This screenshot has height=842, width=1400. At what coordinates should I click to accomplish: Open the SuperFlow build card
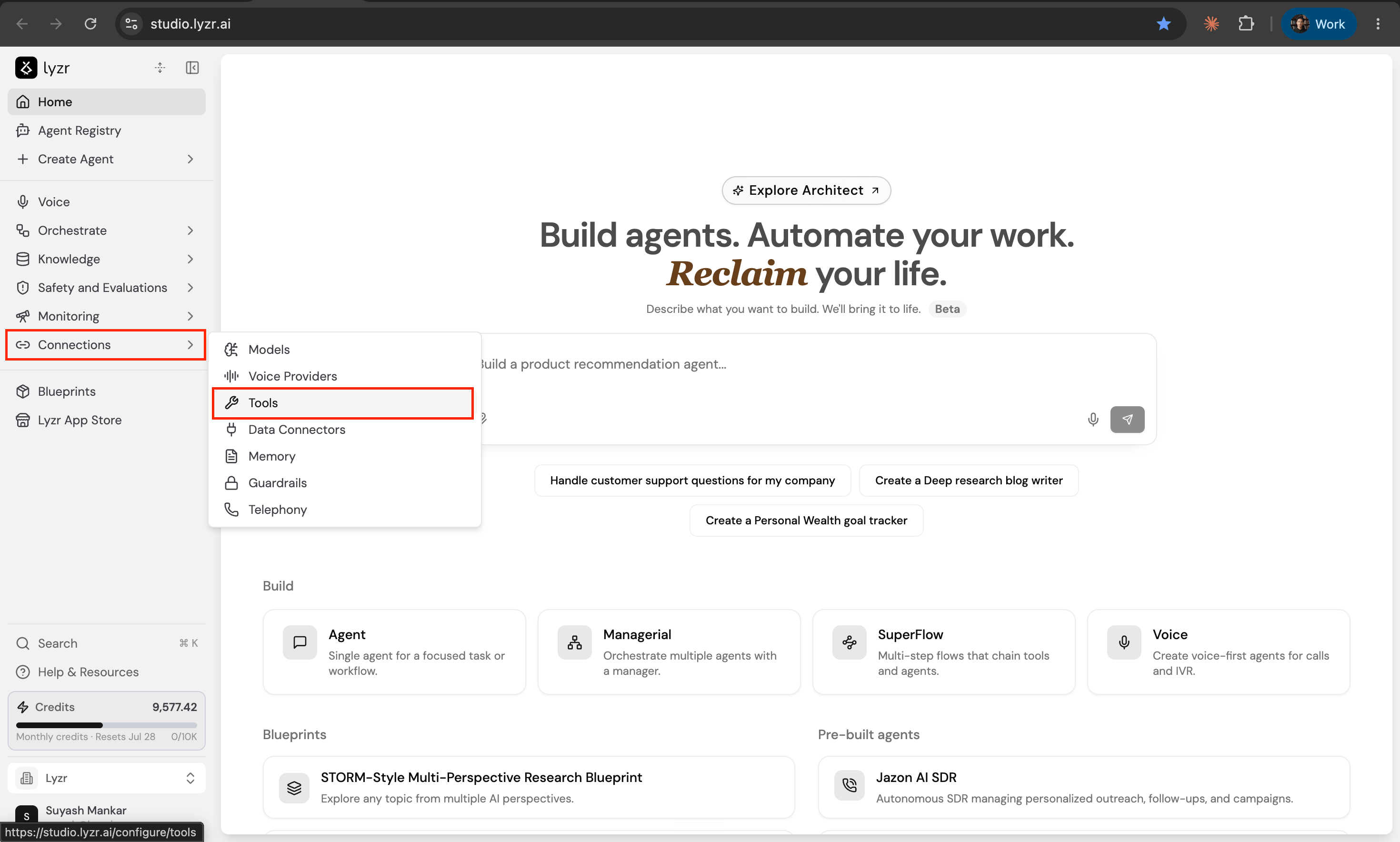tap(943, 652)
